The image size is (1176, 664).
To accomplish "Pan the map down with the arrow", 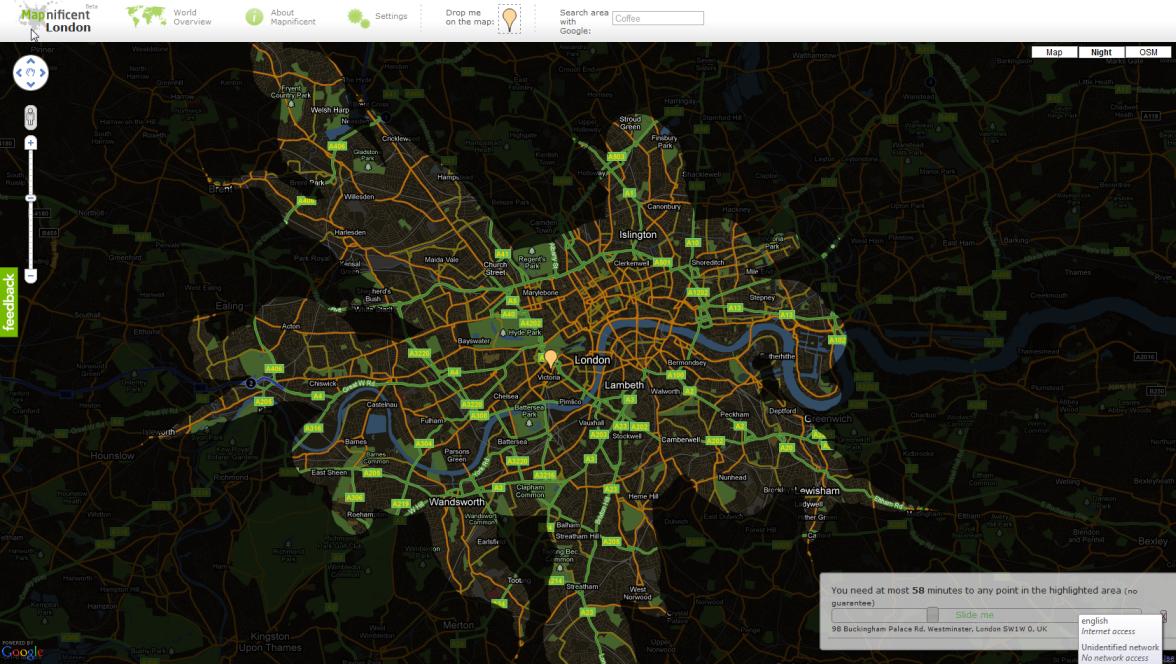I will click(x=31, y=85).
